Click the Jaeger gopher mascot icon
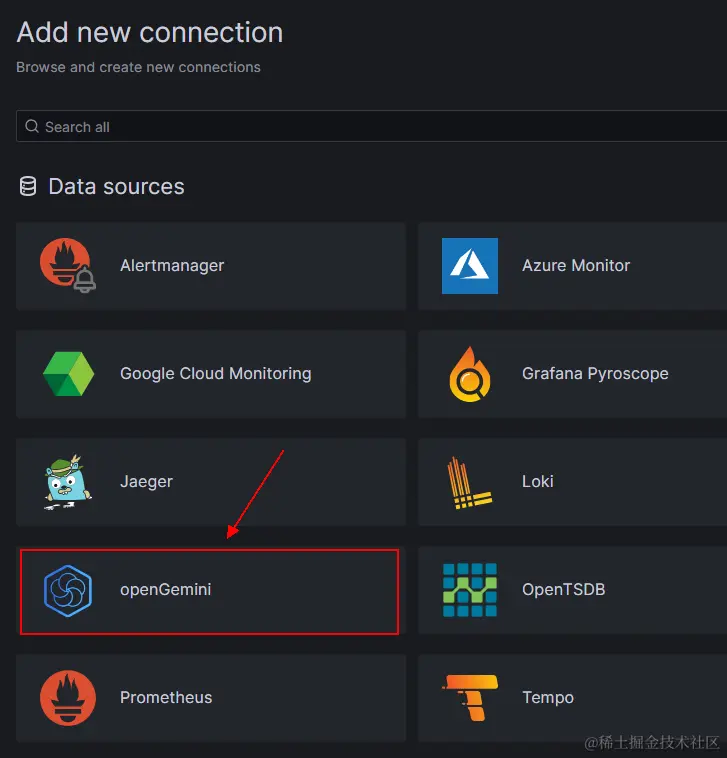Screen dimensions: 727x758 [68, 482]
